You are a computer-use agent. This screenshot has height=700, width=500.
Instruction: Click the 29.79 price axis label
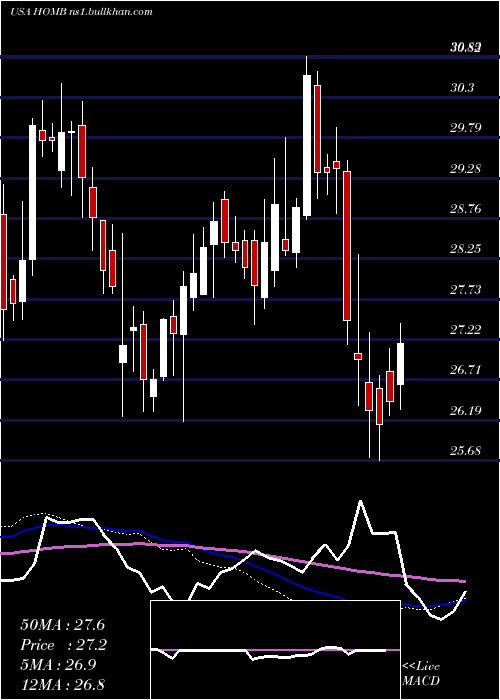pyautogui.click(x=466, y=128)
